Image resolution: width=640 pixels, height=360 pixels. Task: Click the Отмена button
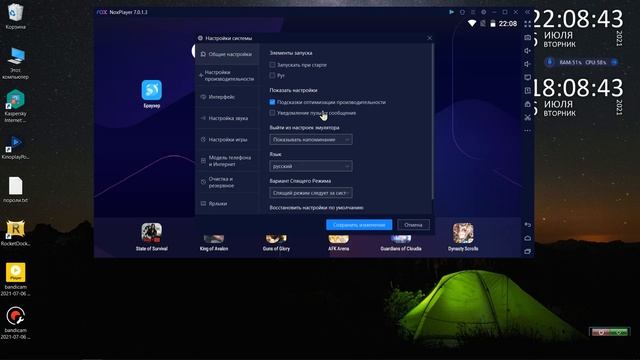pos(413,225)
